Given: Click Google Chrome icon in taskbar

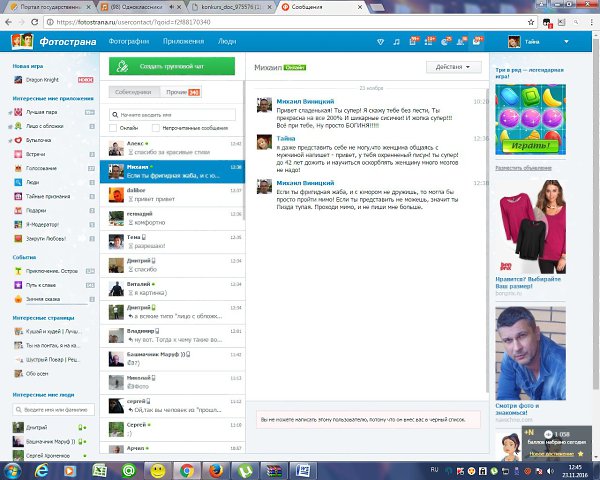Looking at the screenshot, I should [187, 469].
